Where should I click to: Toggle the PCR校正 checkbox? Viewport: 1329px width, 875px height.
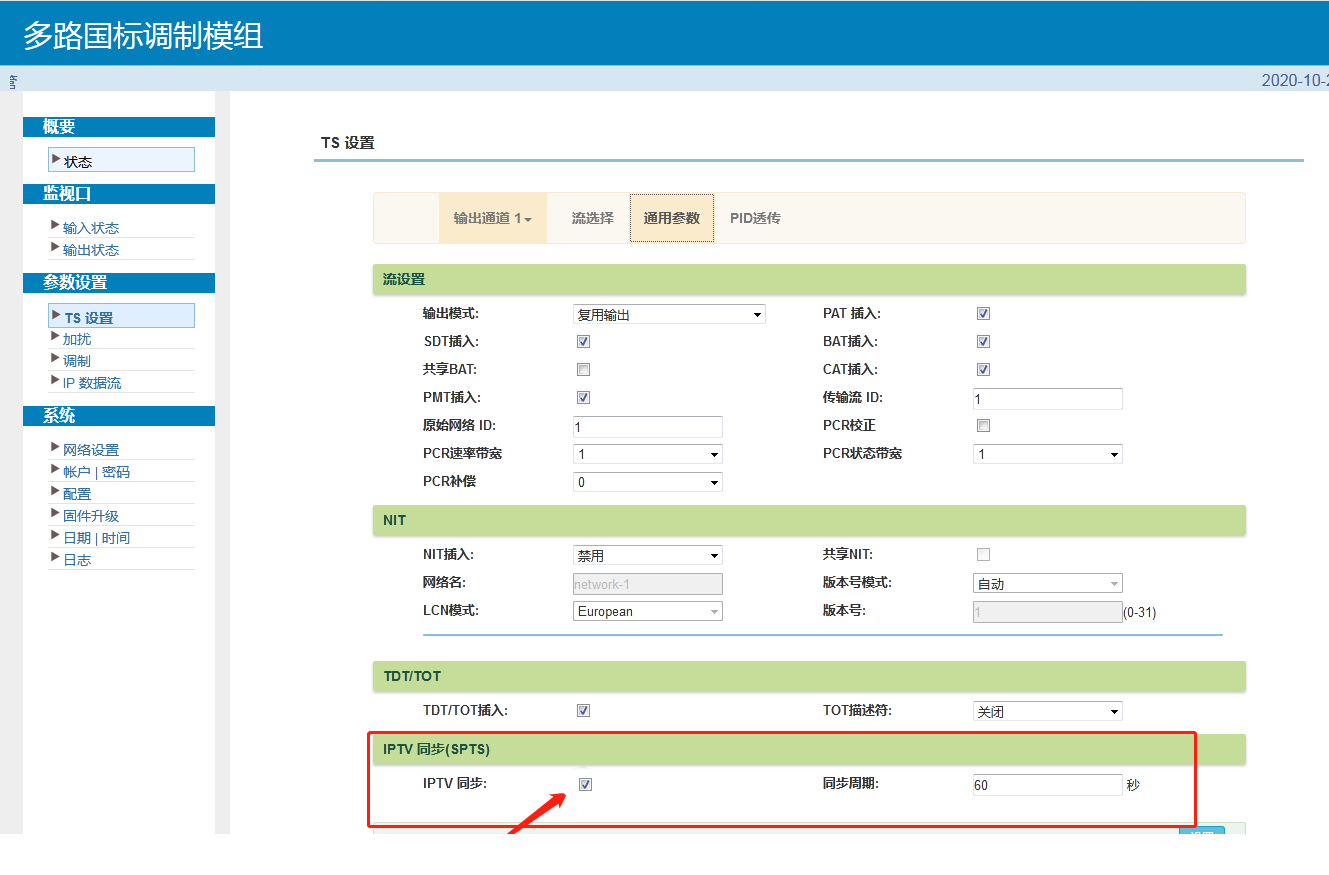(x=983, y=426)
